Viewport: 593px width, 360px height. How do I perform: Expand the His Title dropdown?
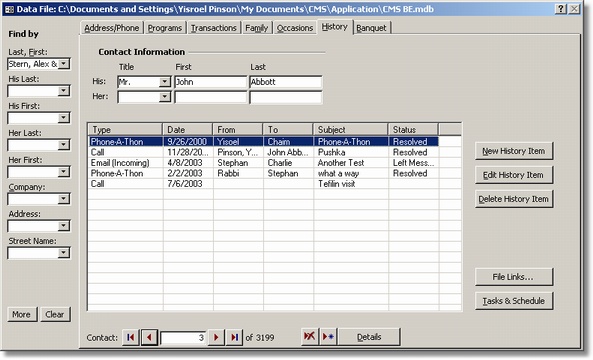point(165,82)
